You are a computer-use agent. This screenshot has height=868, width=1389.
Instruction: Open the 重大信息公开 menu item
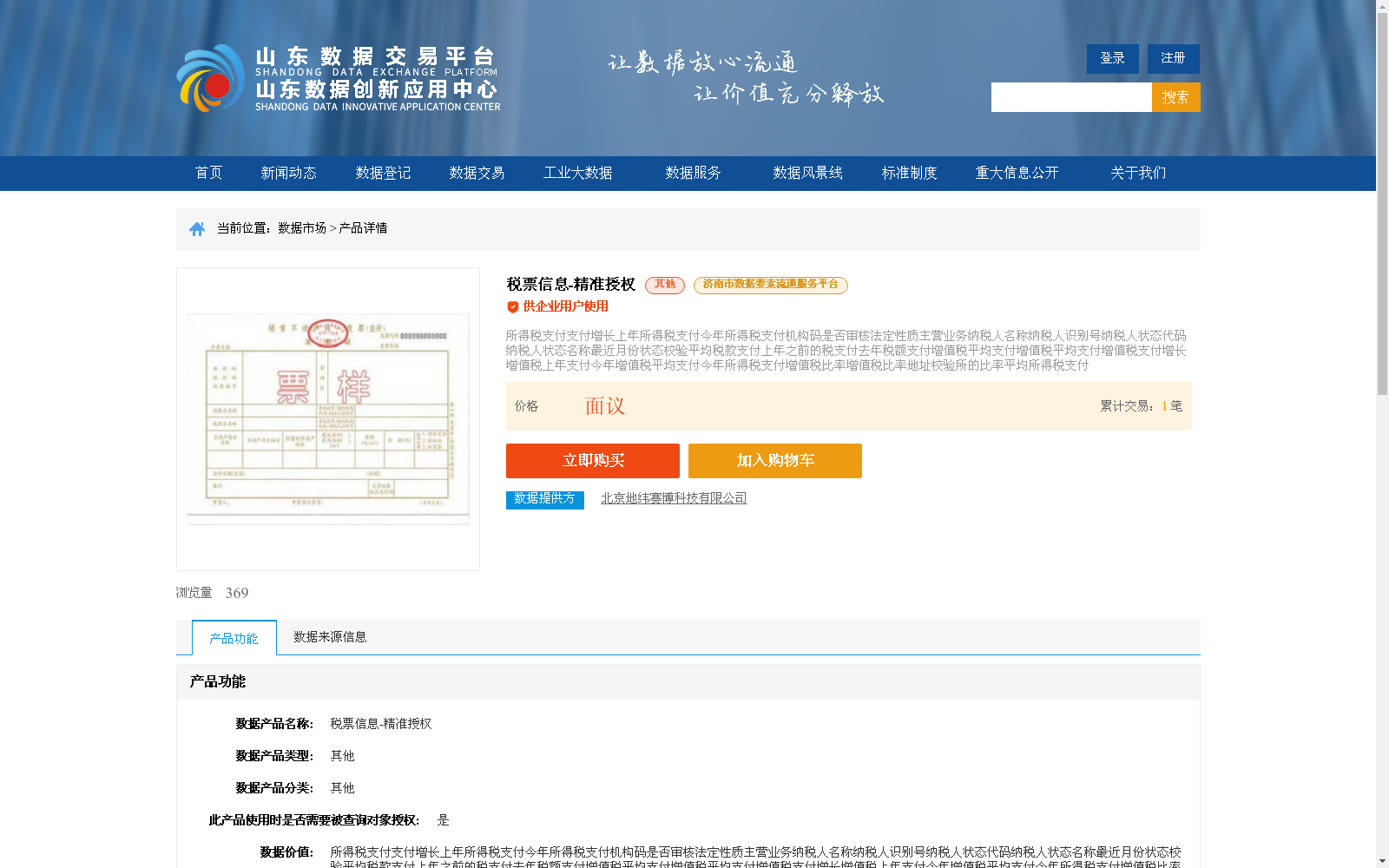[1017, 173]
